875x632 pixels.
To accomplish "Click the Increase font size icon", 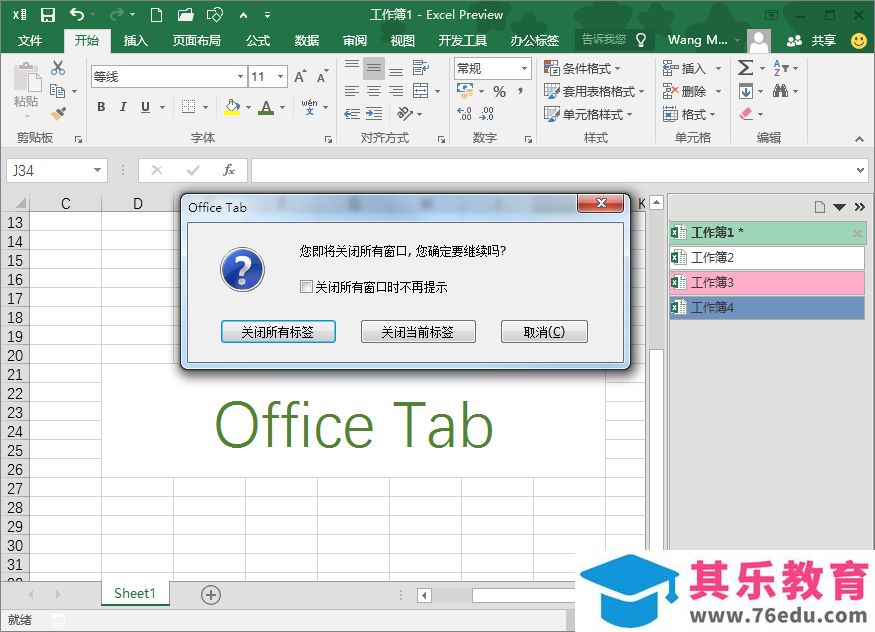I will click(300, 76).
